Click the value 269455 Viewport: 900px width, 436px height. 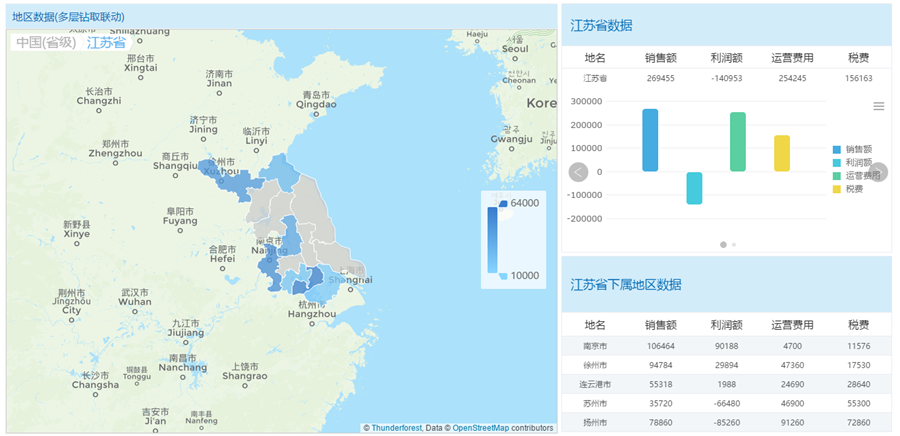pos(660,78)
